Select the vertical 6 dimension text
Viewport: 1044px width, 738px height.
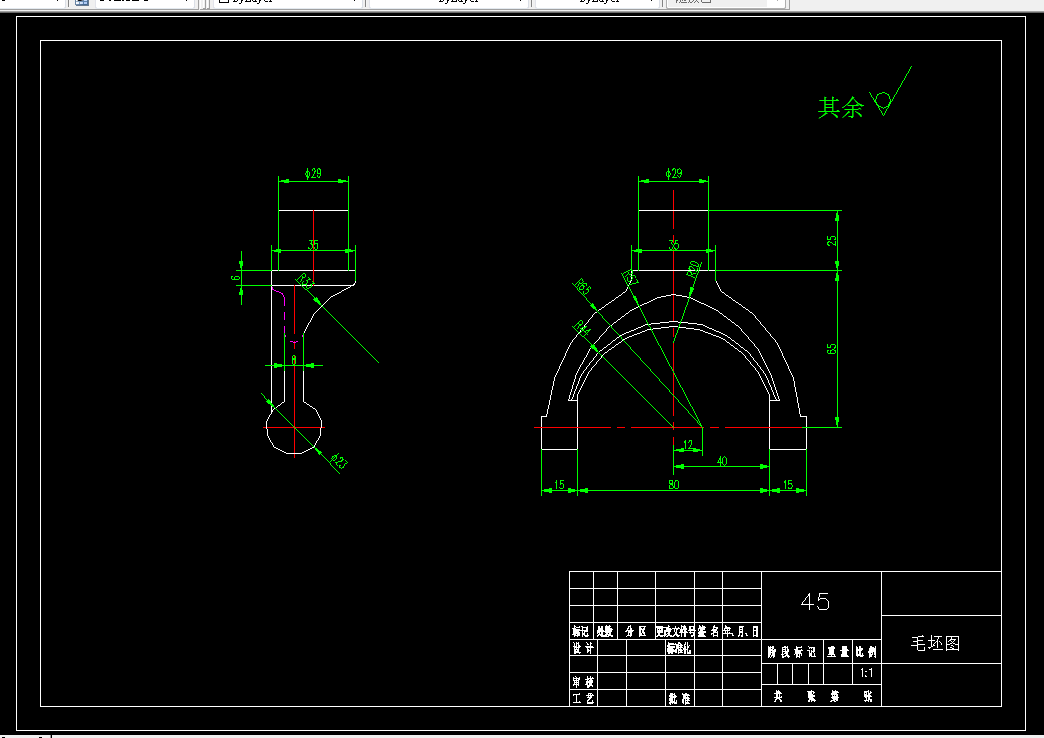(x=235, y=277)
